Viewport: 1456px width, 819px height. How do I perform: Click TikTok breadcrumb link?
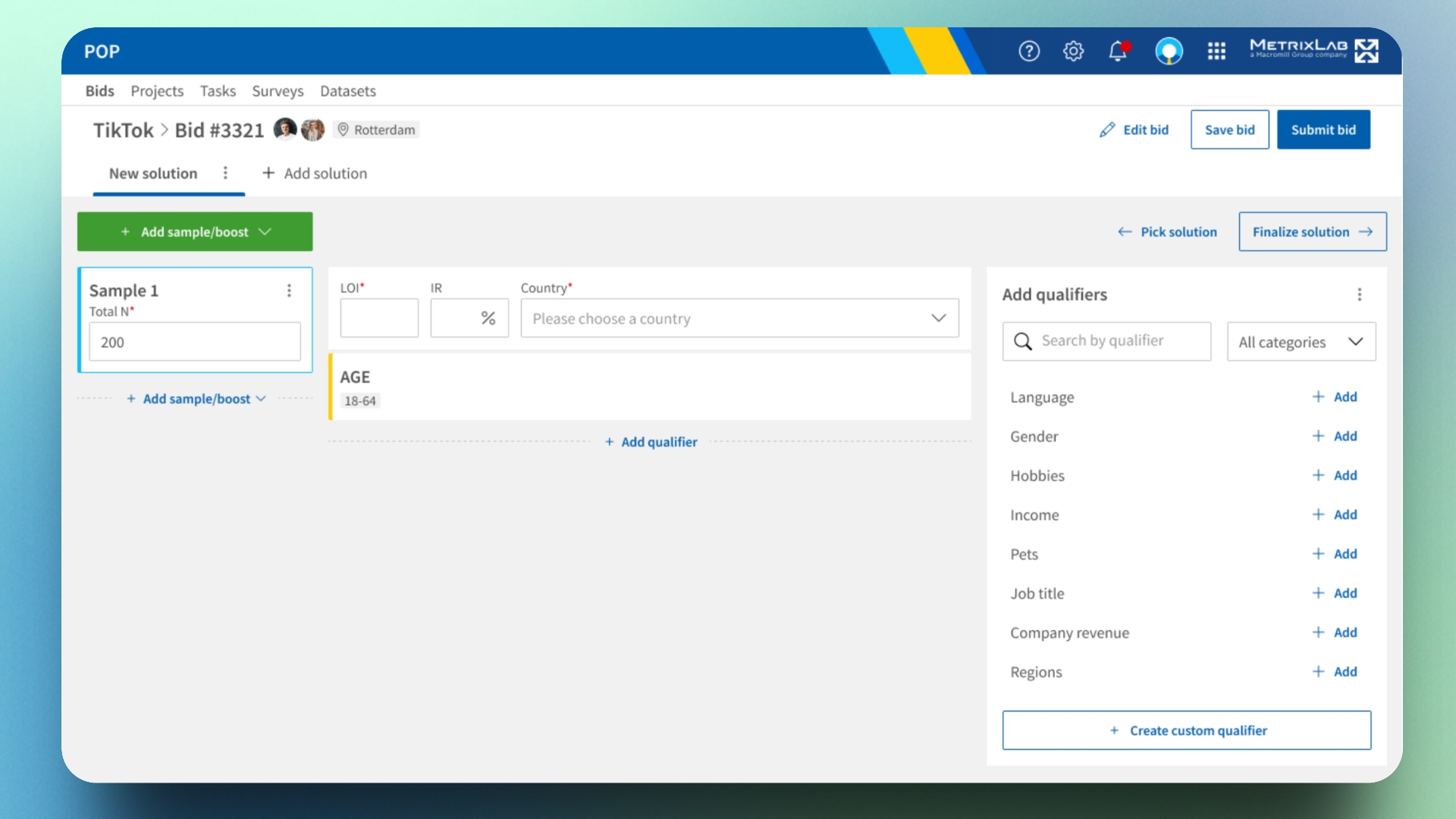point(123,130)
